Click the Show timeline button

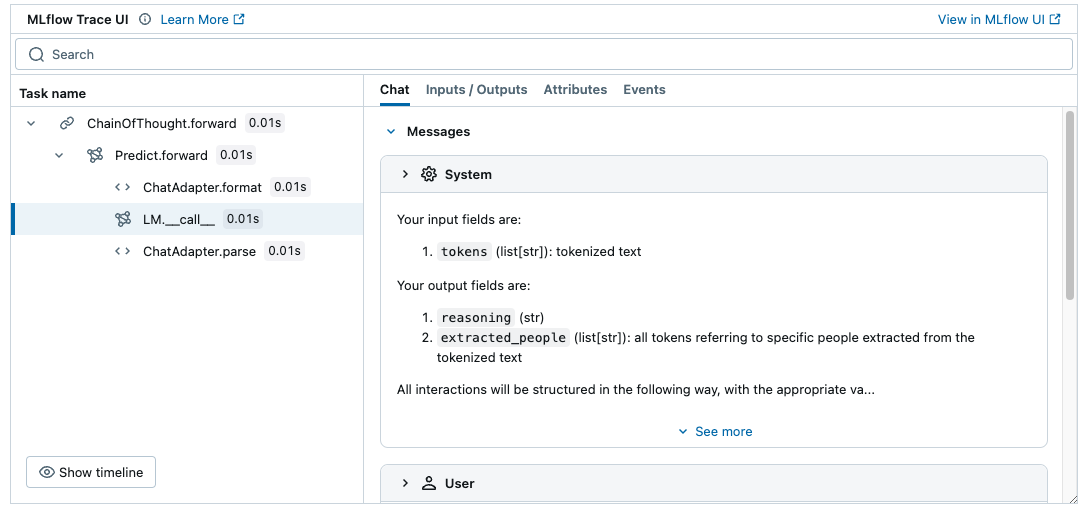[91, 472]
